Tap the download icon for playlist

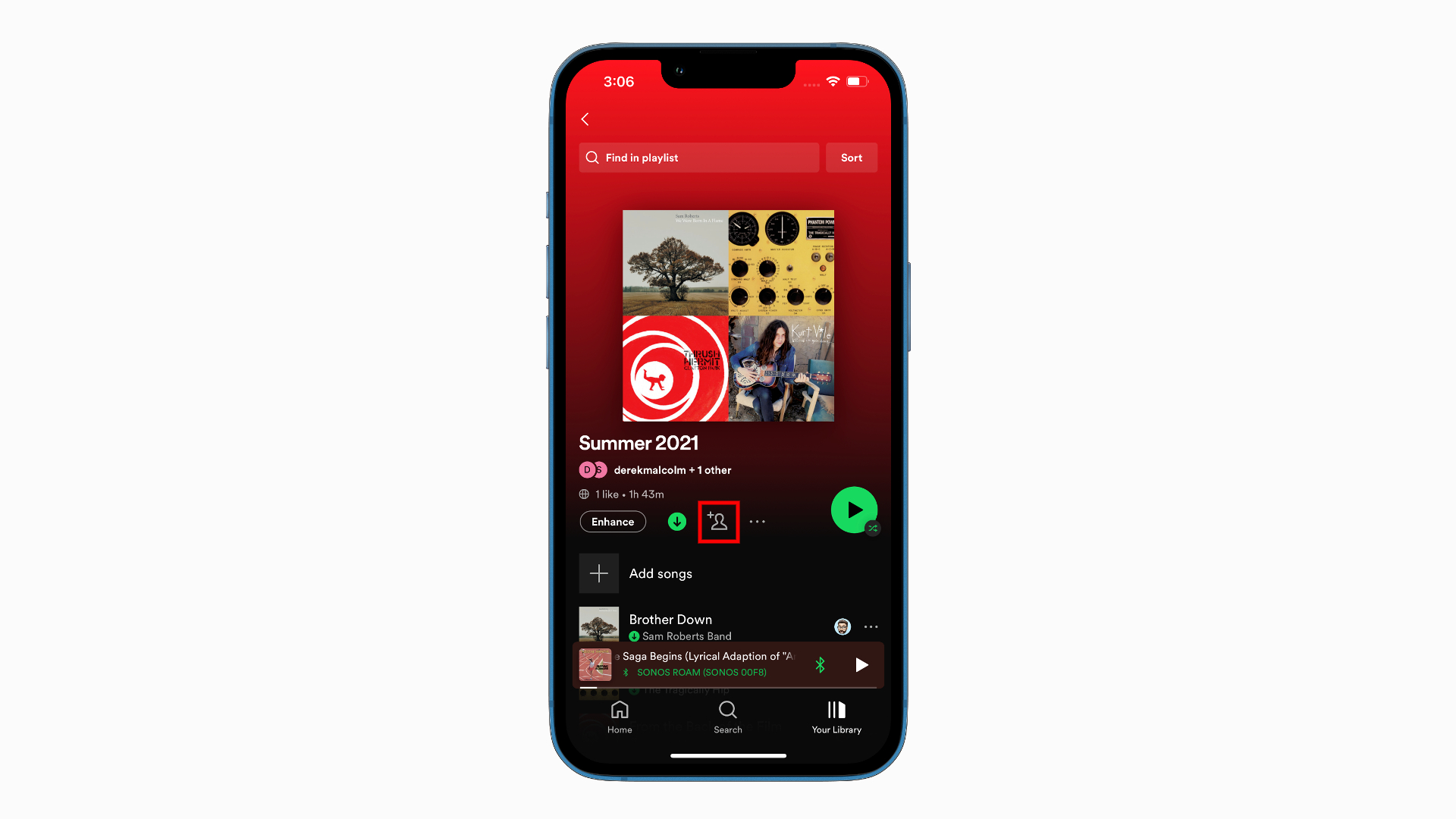click(677, 521)
